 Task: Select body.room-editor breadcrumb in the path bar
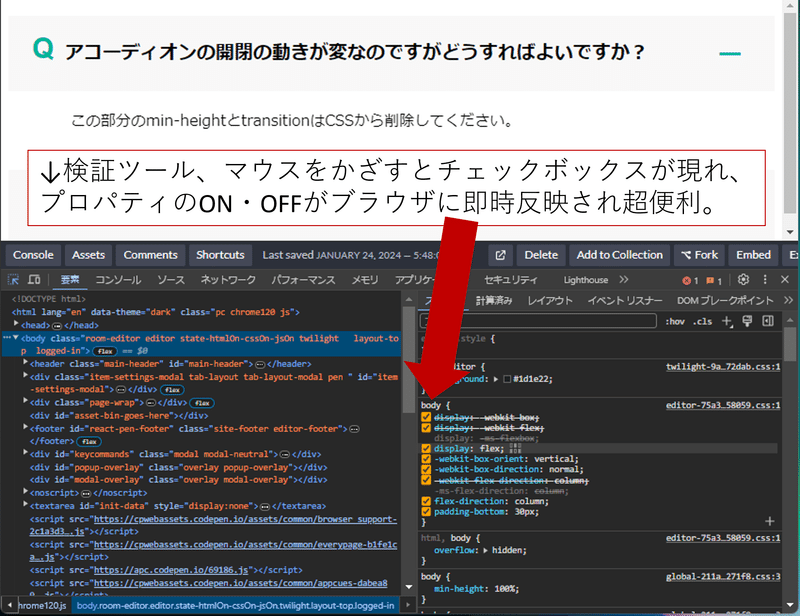click(235, 605)
